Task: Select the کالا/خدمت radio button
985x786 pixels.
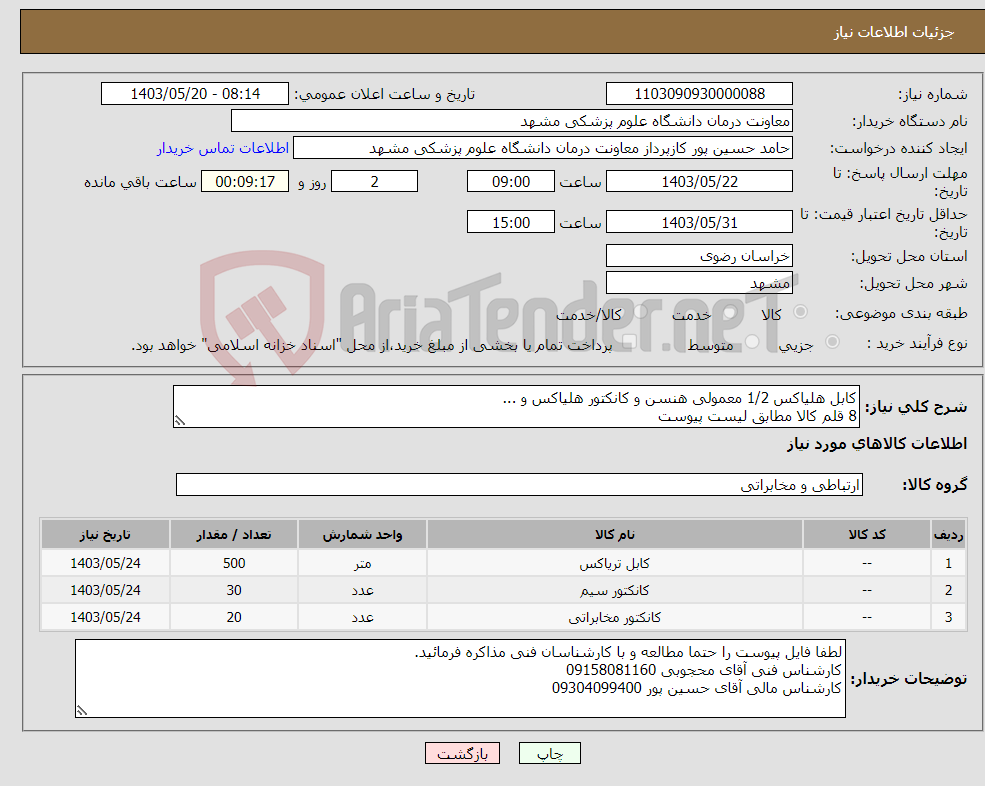Action: [x=640, y=312]
